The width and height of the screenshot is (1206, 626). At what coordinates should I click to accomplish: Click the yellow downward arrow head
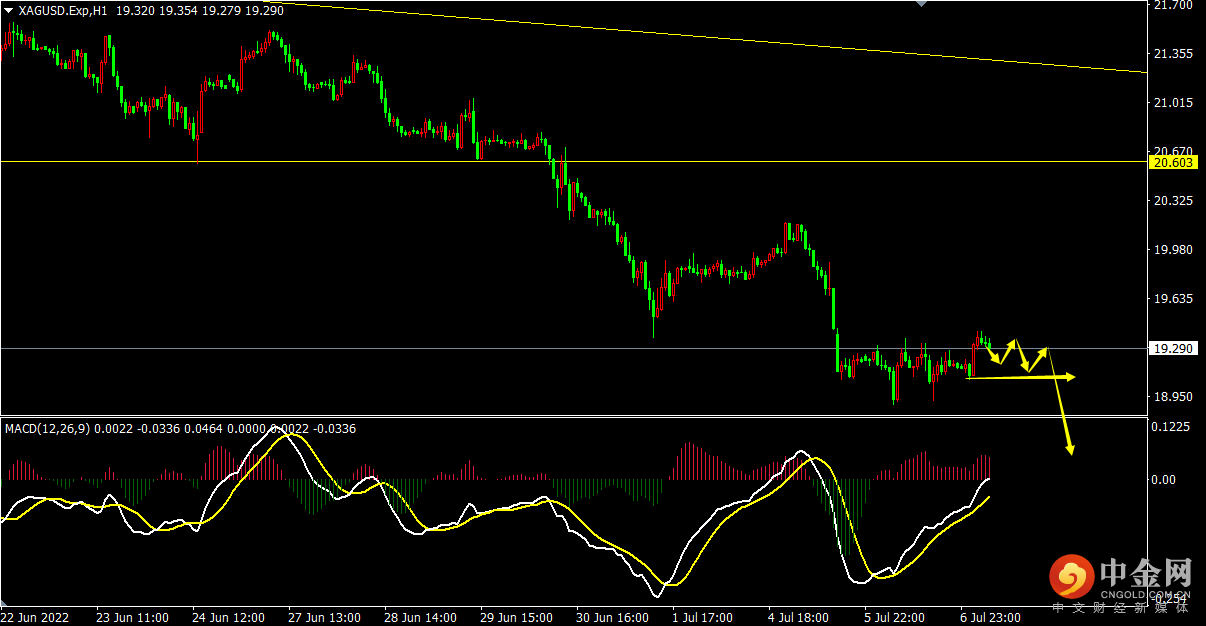[1070, 448]
